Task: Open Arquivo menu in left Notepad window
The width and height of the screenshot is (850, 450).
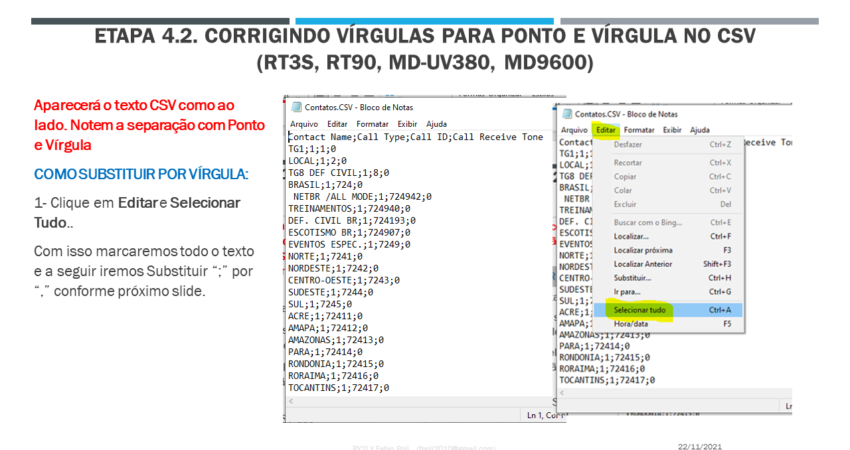Action: click(304, 124)
